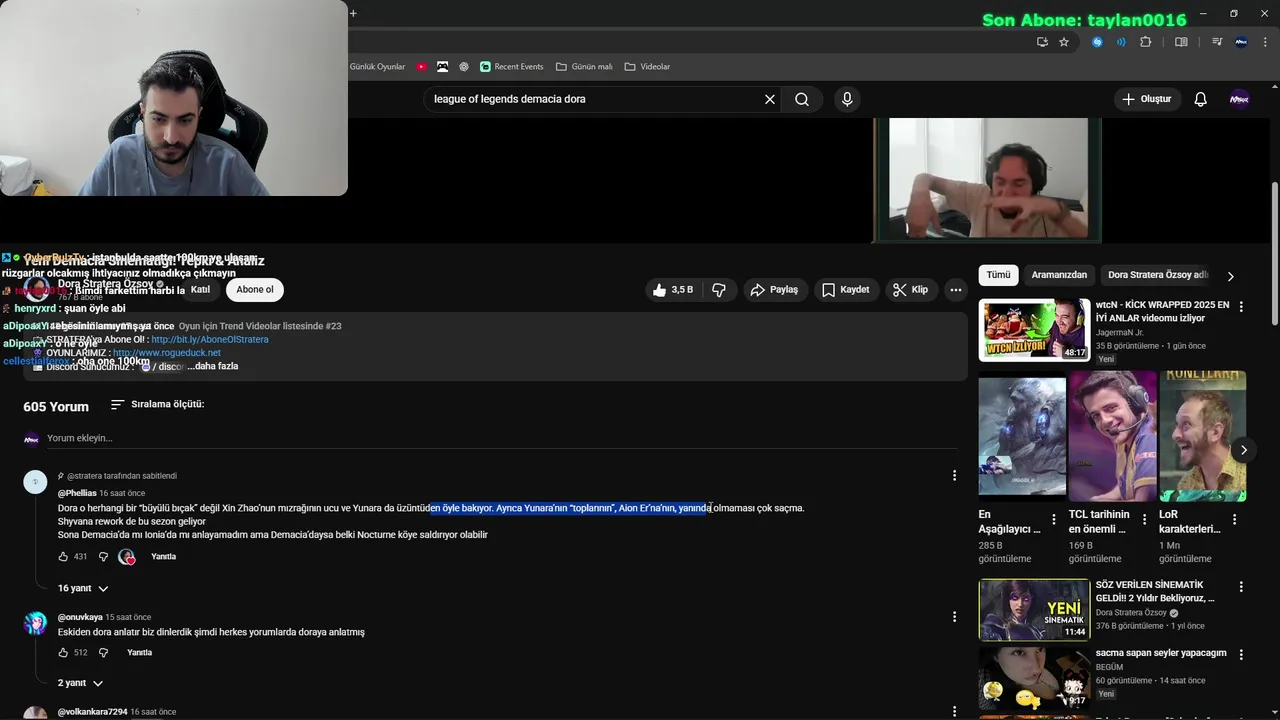The width and height of the screenshot is (1280, 720).
Task: Open options for sacma sapan seyler video
Action: [1241, 655]
